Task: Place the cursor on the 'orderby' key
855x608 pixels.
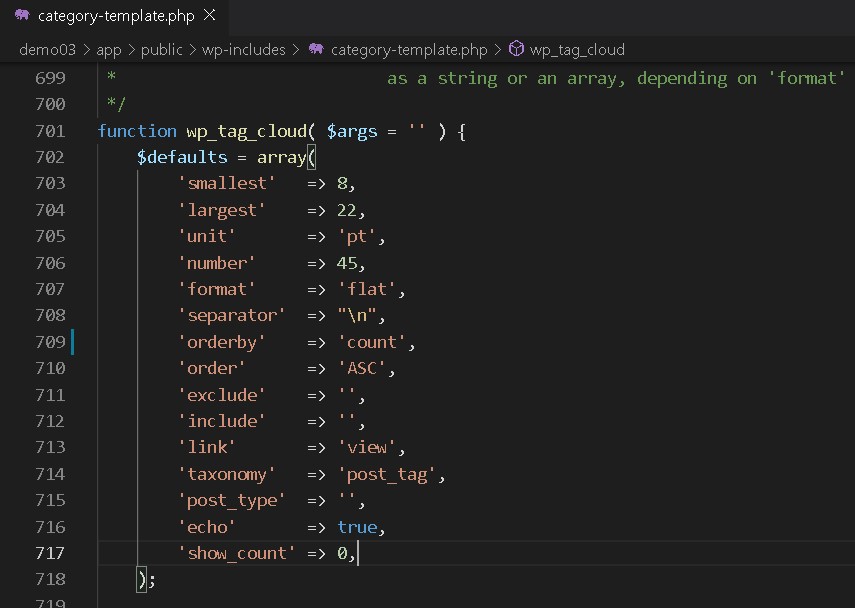Action: [222, 342]
